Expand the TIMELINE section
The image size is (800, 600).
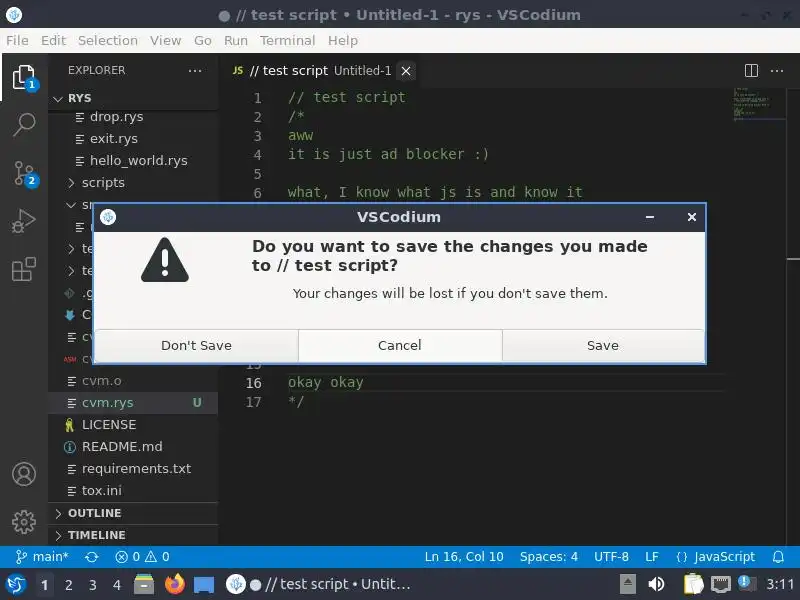tap(134, 535)
